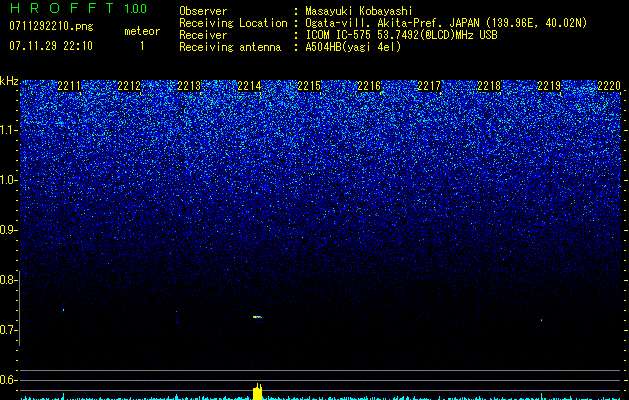Click the 2214 time marker
Image resolution: width=629 pixels, height=400 pixels.
click(249, 85)
